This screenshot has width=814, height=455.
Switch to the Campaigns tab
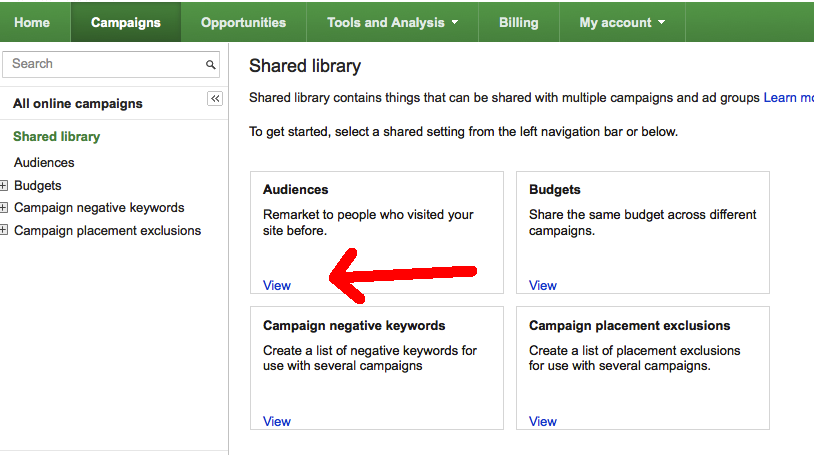[125, 22]
